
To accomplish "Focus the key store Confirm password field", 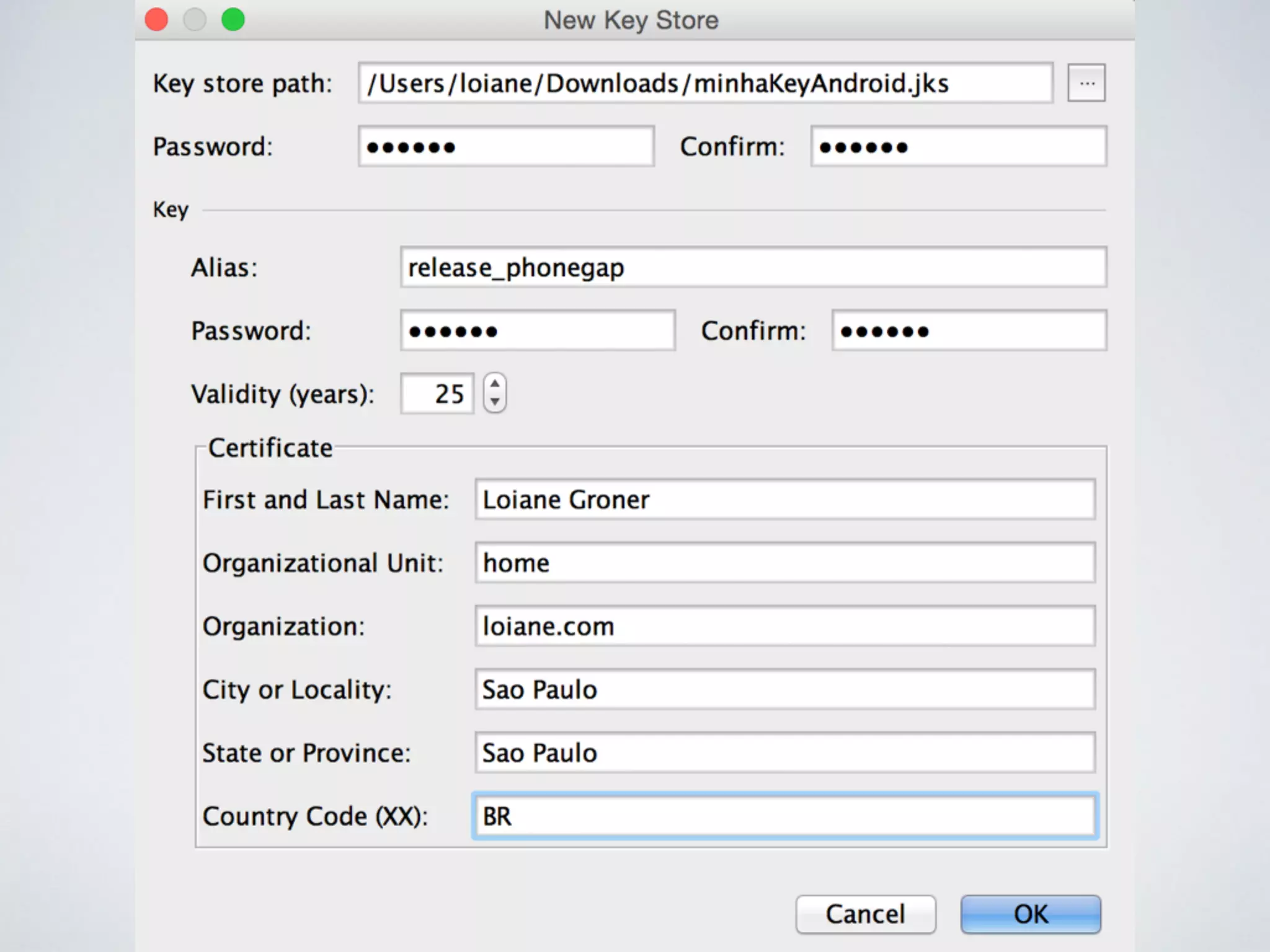I will tap(958, 147).
